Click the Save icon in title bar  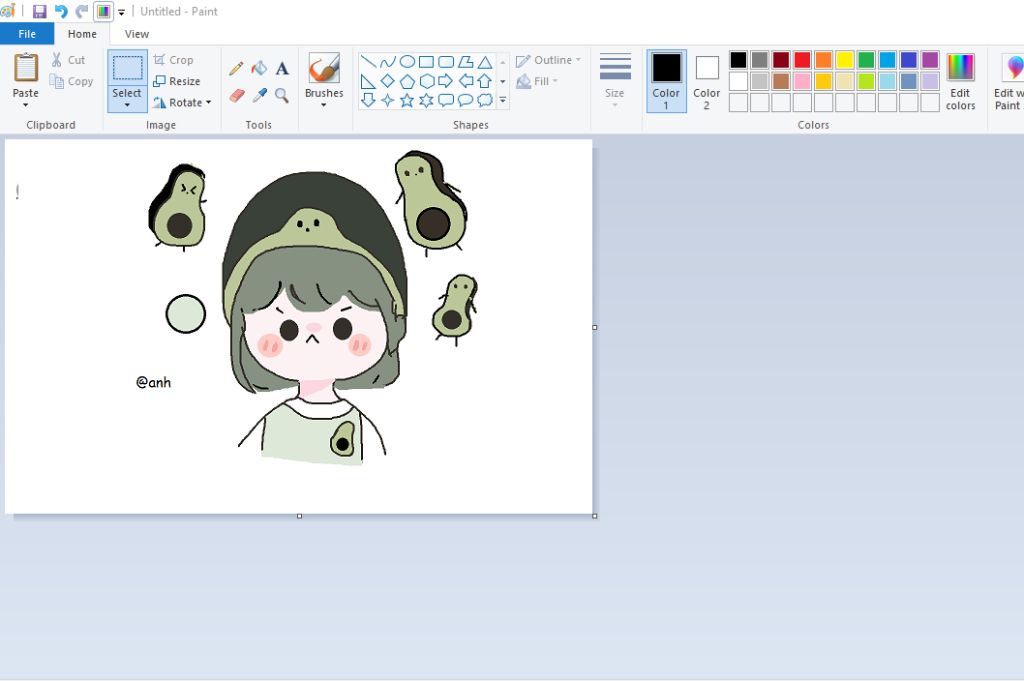(39, 11)
